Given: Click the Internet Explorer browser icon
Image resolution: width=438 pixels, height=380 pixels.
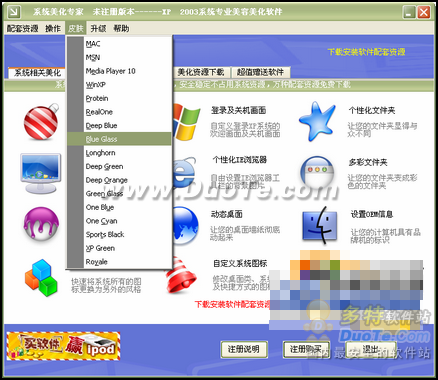Looking at the screenshot, I should click(184, 173).
